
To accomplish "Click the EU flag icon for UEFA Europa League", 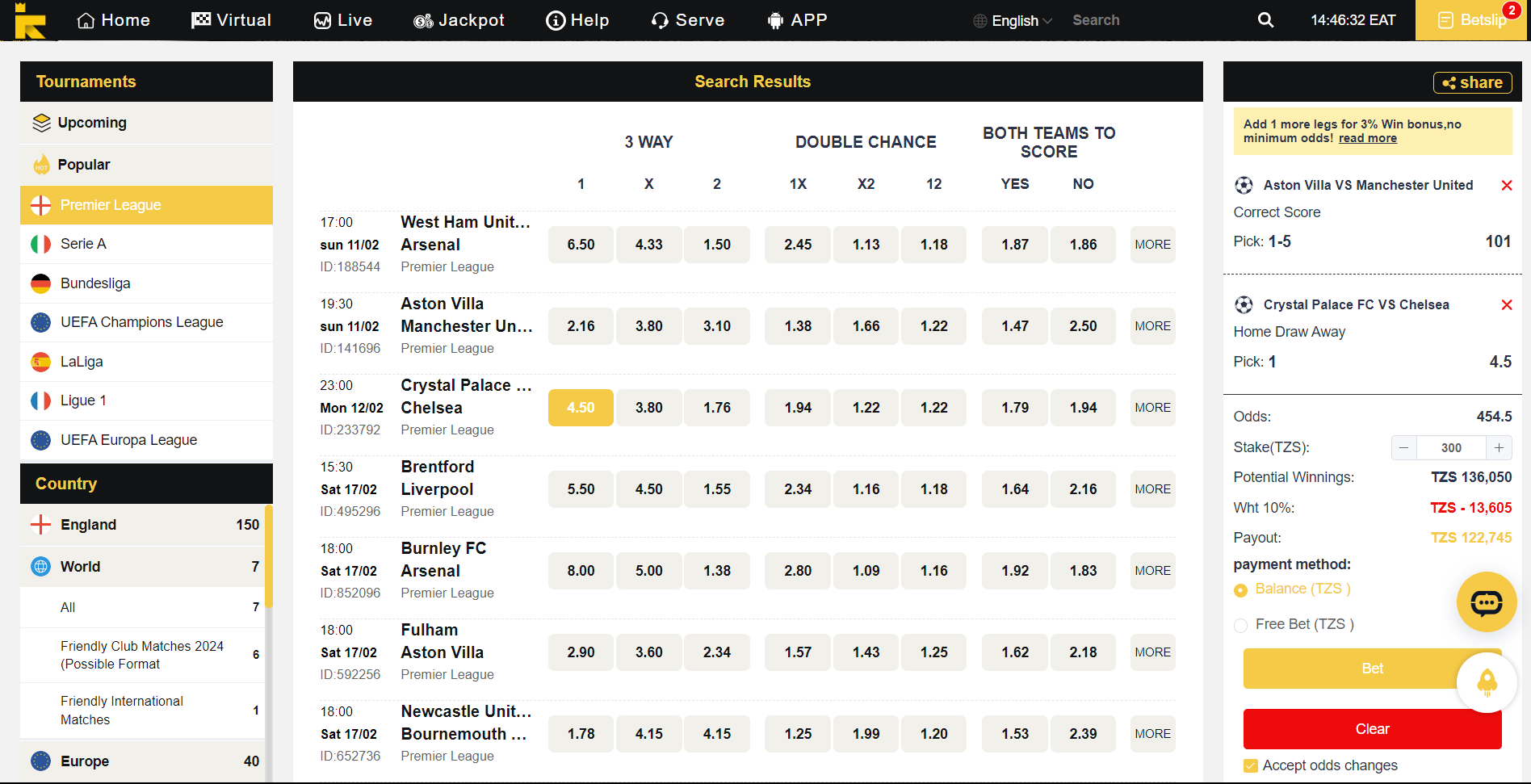I will point(41,440).
